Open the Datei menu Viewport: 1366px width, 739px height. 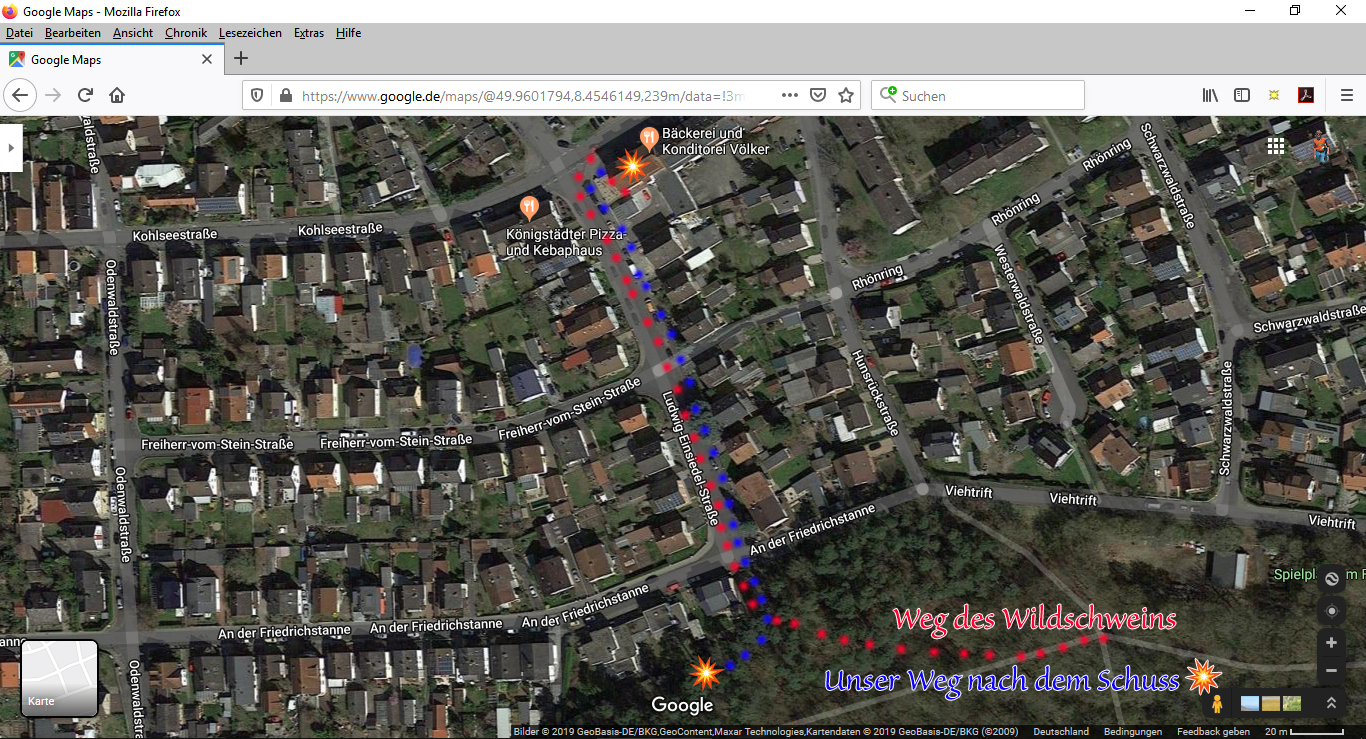point(19,33)
